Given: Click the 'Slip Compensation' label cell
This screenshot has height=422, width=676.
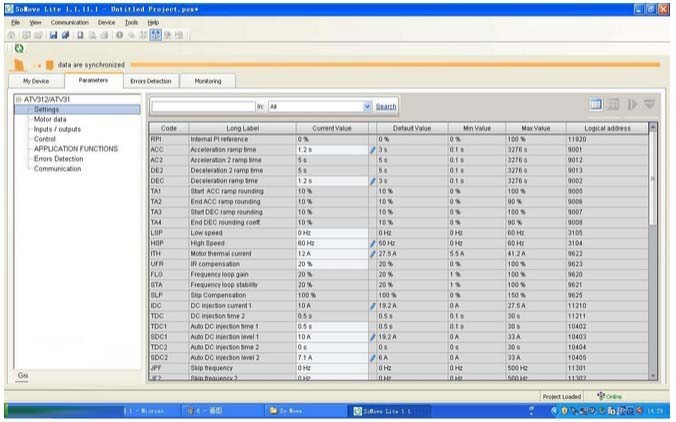Looking at the screenshot, I should coord(242,296).
